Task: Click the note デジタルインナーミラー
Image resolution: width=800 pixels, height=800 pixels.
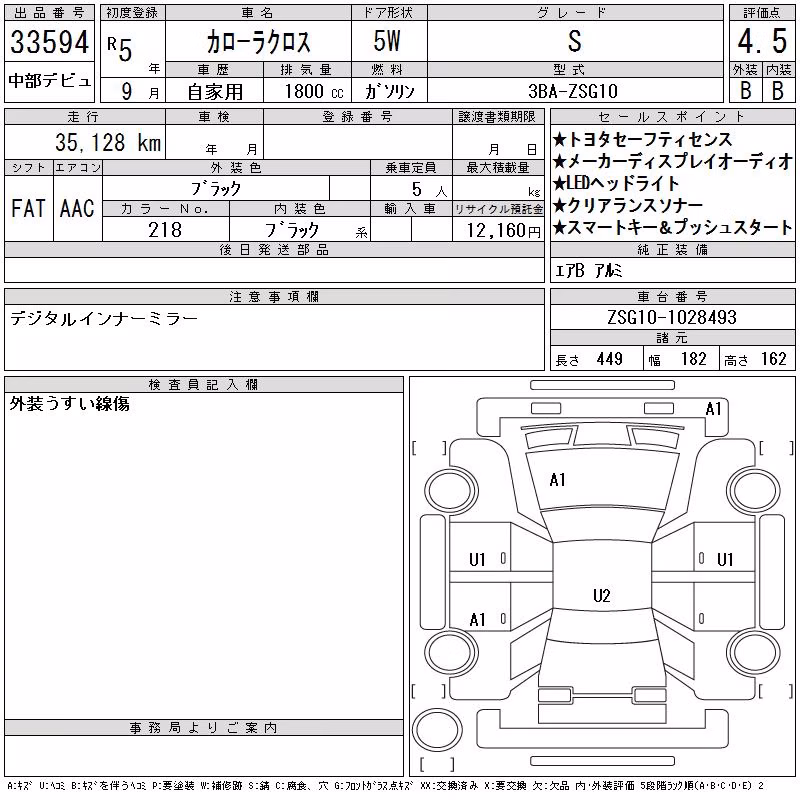Action: point(104,319)
